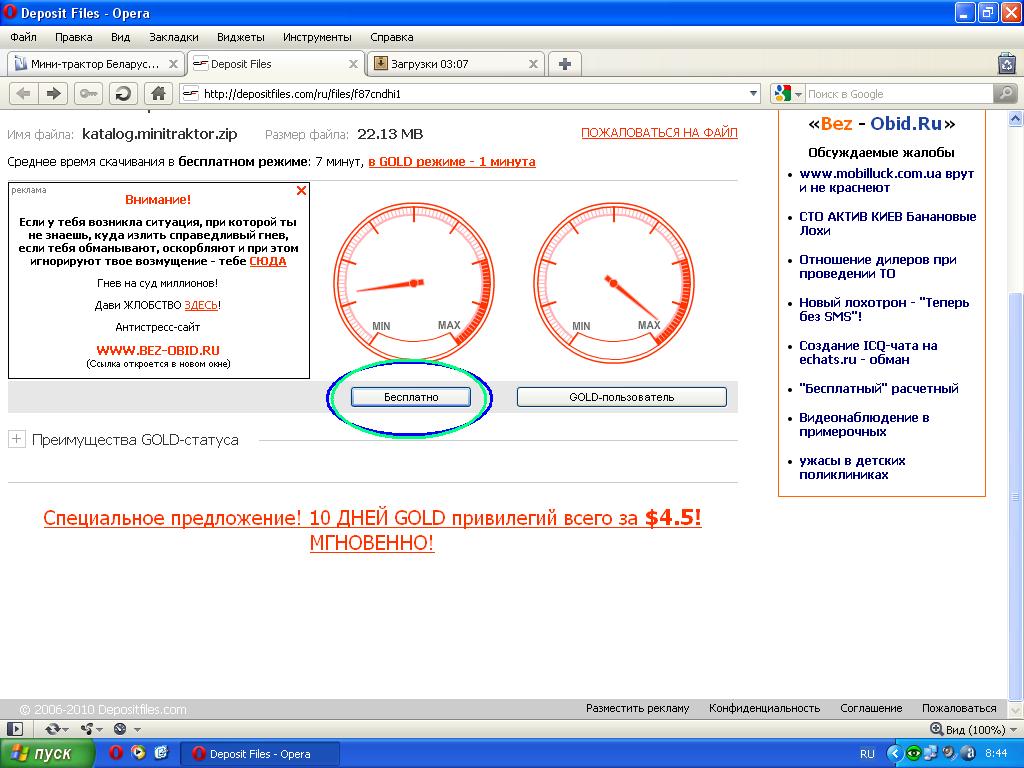Open the Правка menu
Viewport: 1024px width, 768px height.
coord(74,37)
